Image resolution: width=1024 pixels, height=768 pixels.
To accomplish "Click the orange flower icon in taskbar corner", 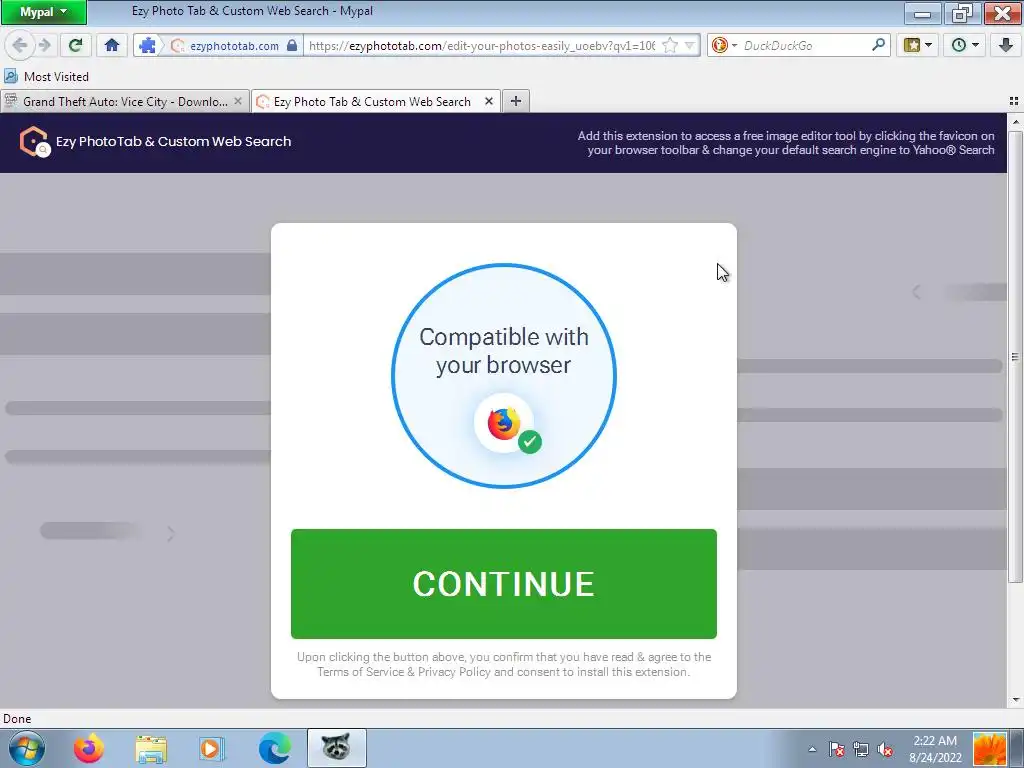I will pyautogui.click(x=989, y=748).
